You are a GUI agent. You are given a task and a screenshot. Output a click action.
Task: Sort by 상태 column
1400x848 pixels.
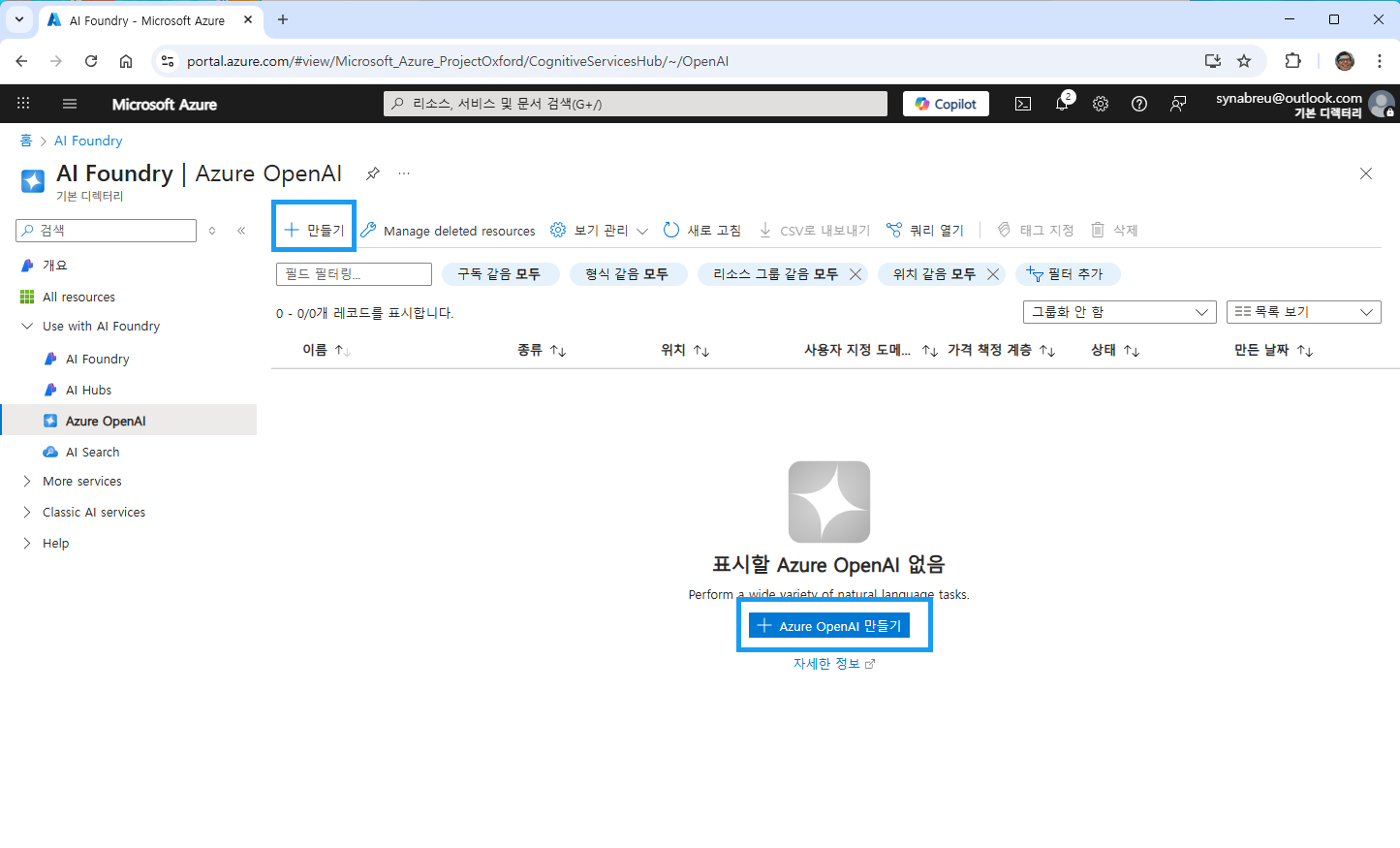[1115, 350]
